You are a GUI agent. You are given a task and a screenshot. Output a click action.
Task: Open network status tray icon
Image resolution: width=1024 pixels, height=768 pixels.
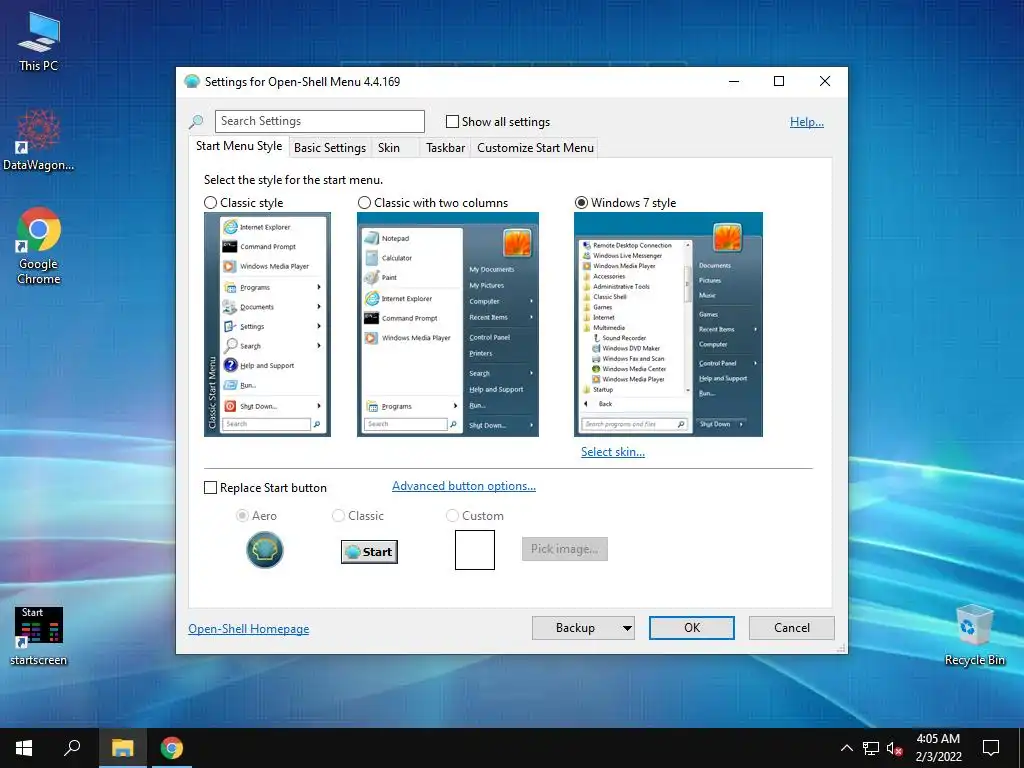[871, 748]
